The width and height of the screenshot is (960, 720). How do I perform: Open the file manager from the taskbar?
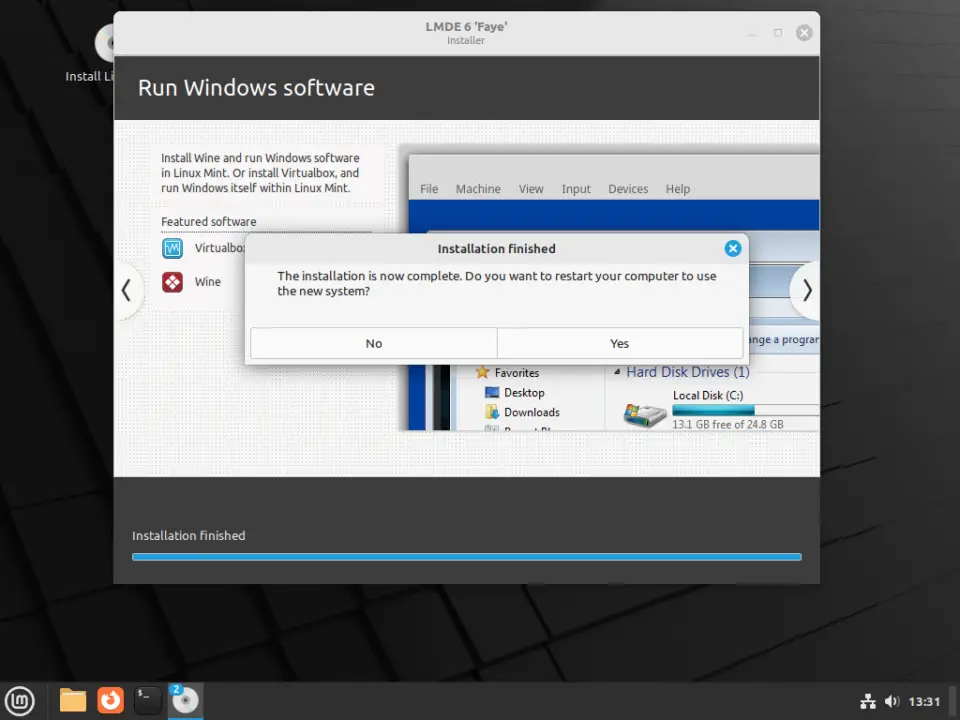pos(72,700)
